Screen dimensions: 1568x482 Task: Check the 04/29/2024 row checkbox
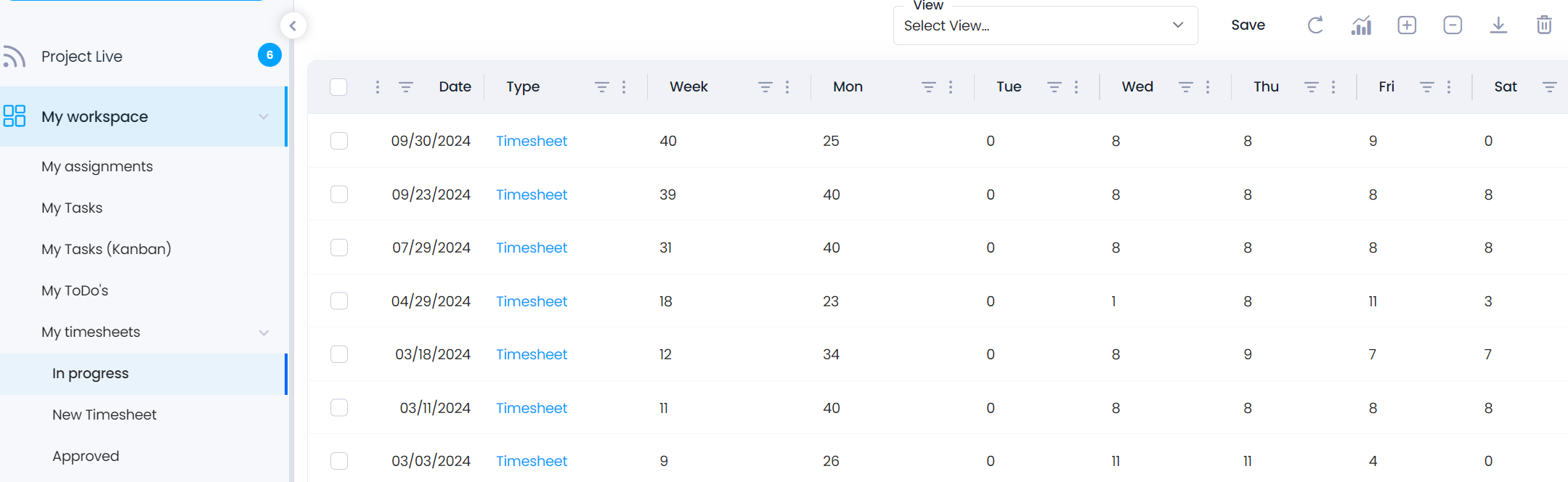click(339, 301)
